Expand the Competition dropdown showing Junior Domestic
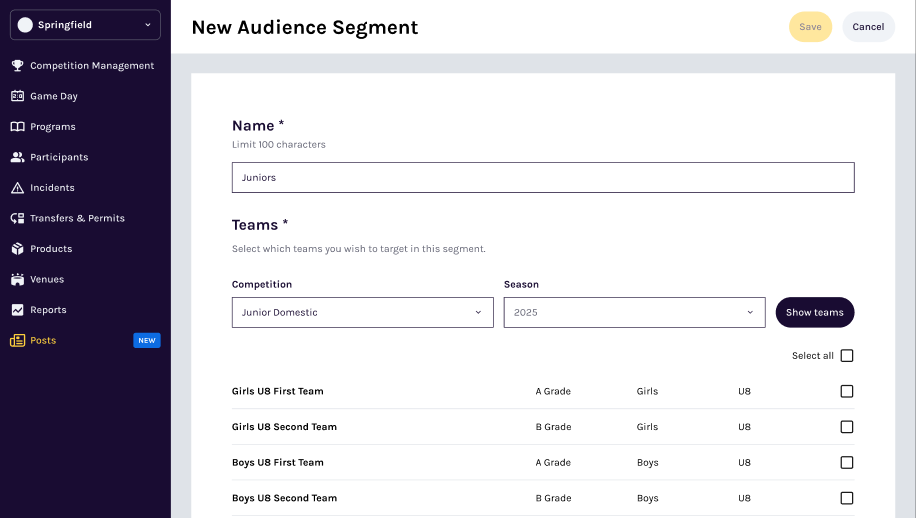Viewport: 916px width, 518px height. point(362,312)
